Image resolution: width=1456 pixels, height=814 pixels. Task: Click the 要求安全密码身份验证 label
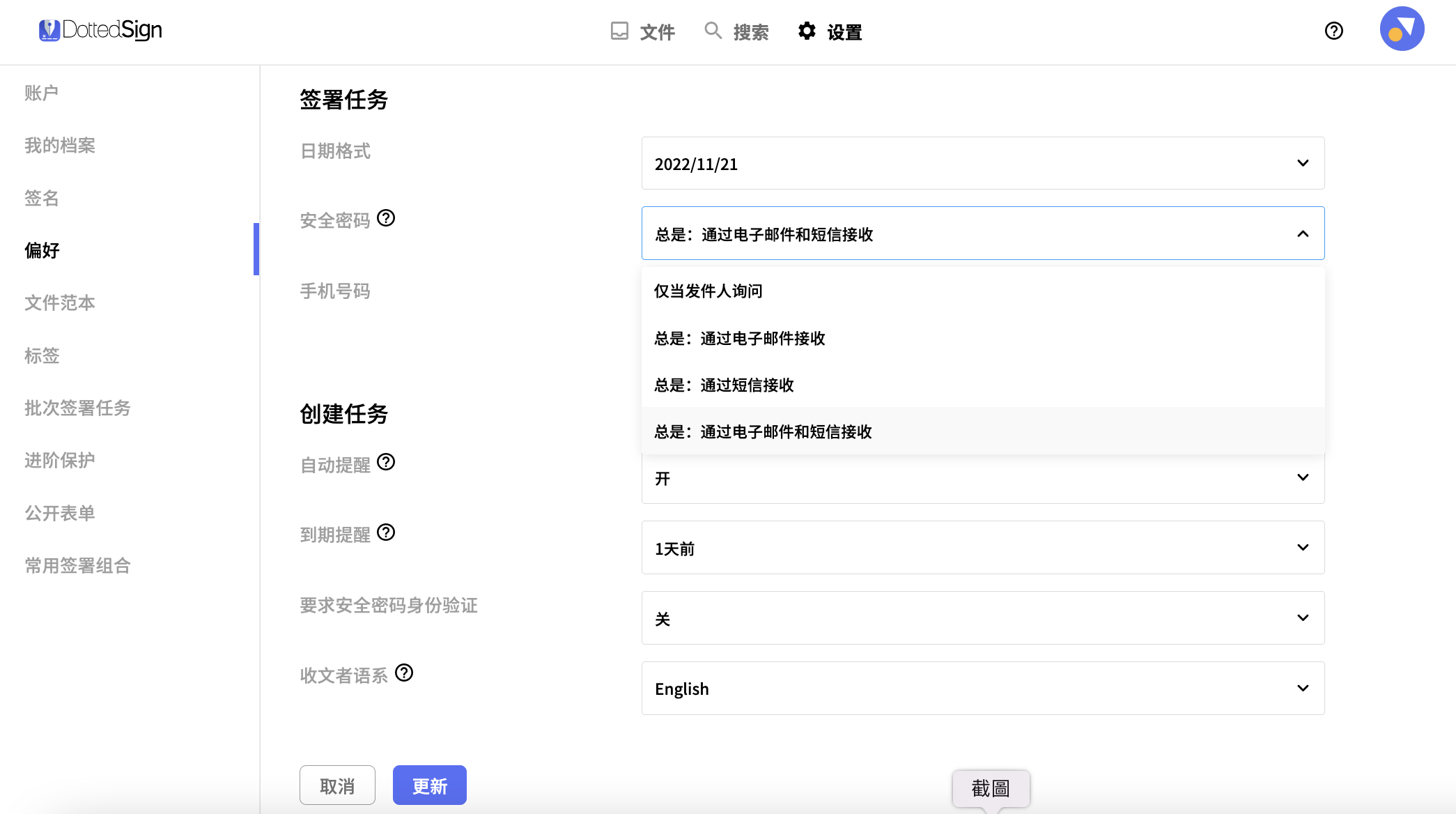389,605
